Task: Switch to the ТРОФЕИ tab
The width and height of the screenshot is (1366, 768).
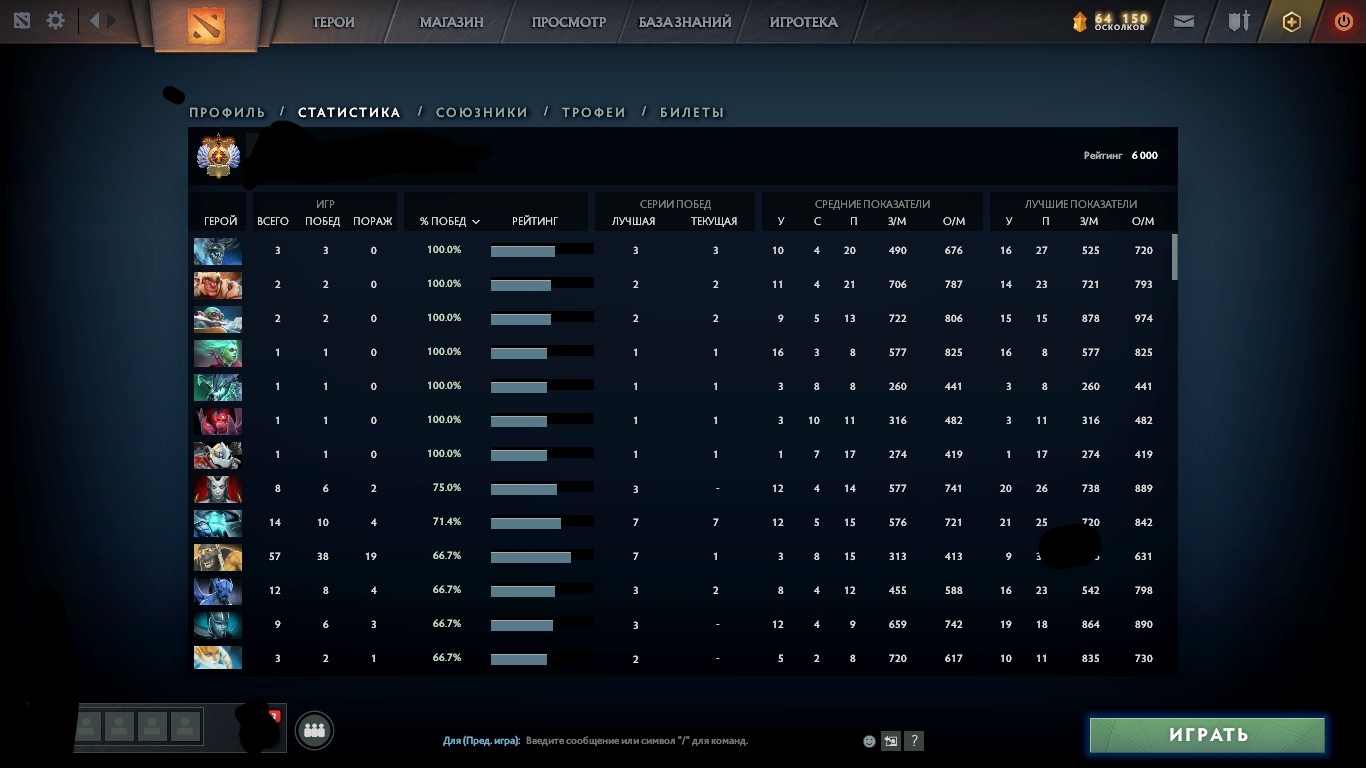Action: coord(593,112)
